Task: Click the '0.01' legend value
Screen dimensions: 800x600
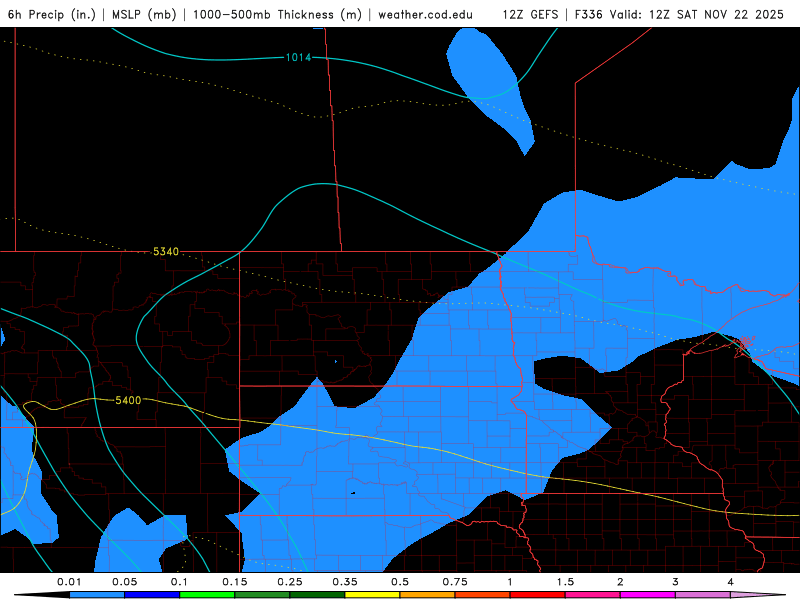Action: click(x=69, y=582)
